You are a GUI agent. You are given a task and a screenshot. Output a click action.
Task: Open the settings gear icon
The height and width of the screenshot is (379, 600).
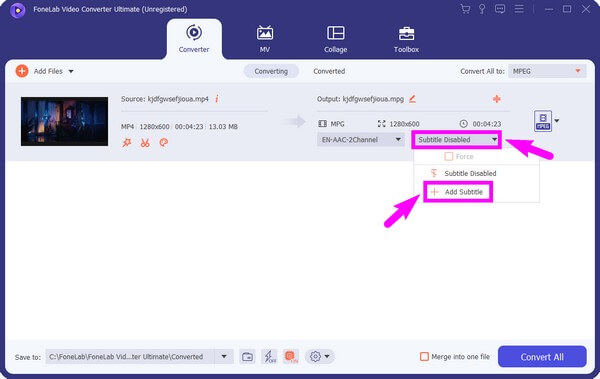pos(315,357)
